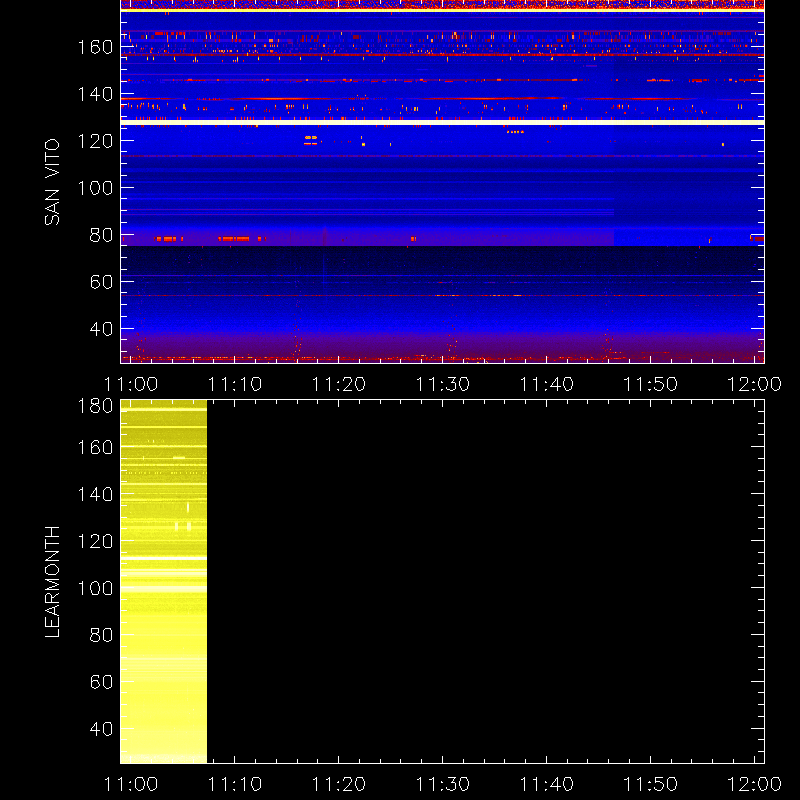Pick the 40 tick label on the LEARMONTH axis
800x800 pixels.
pos(101,729)
